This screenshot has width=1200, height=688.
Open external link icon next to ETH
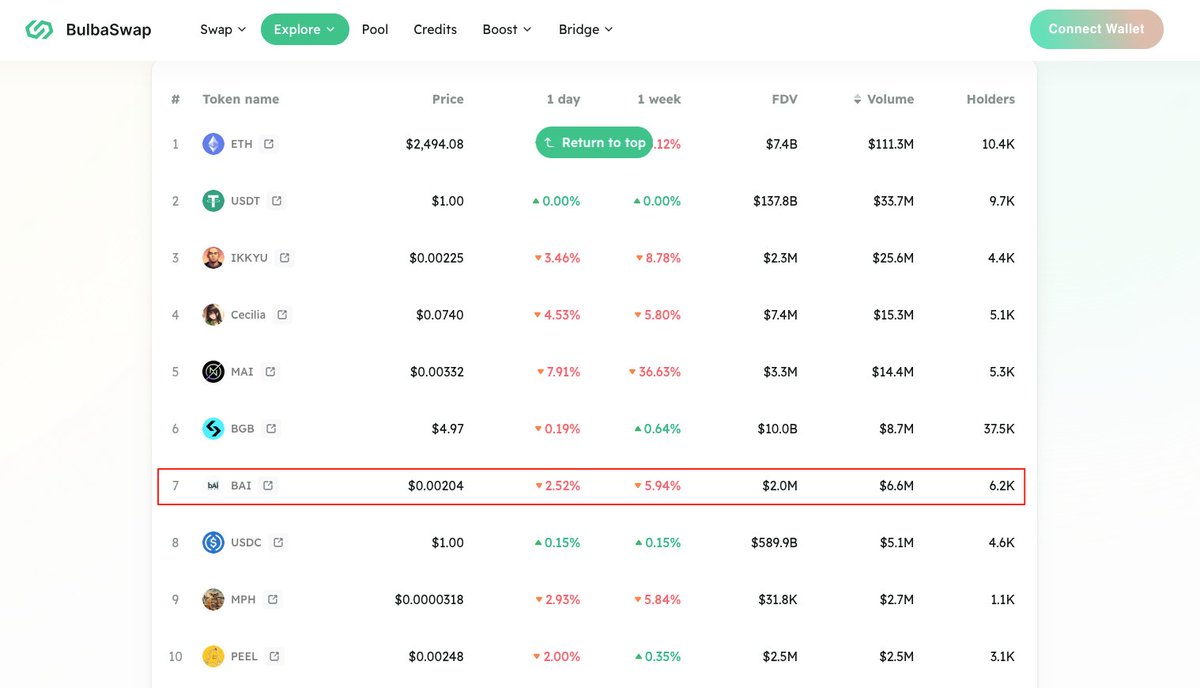click(269, 144)
